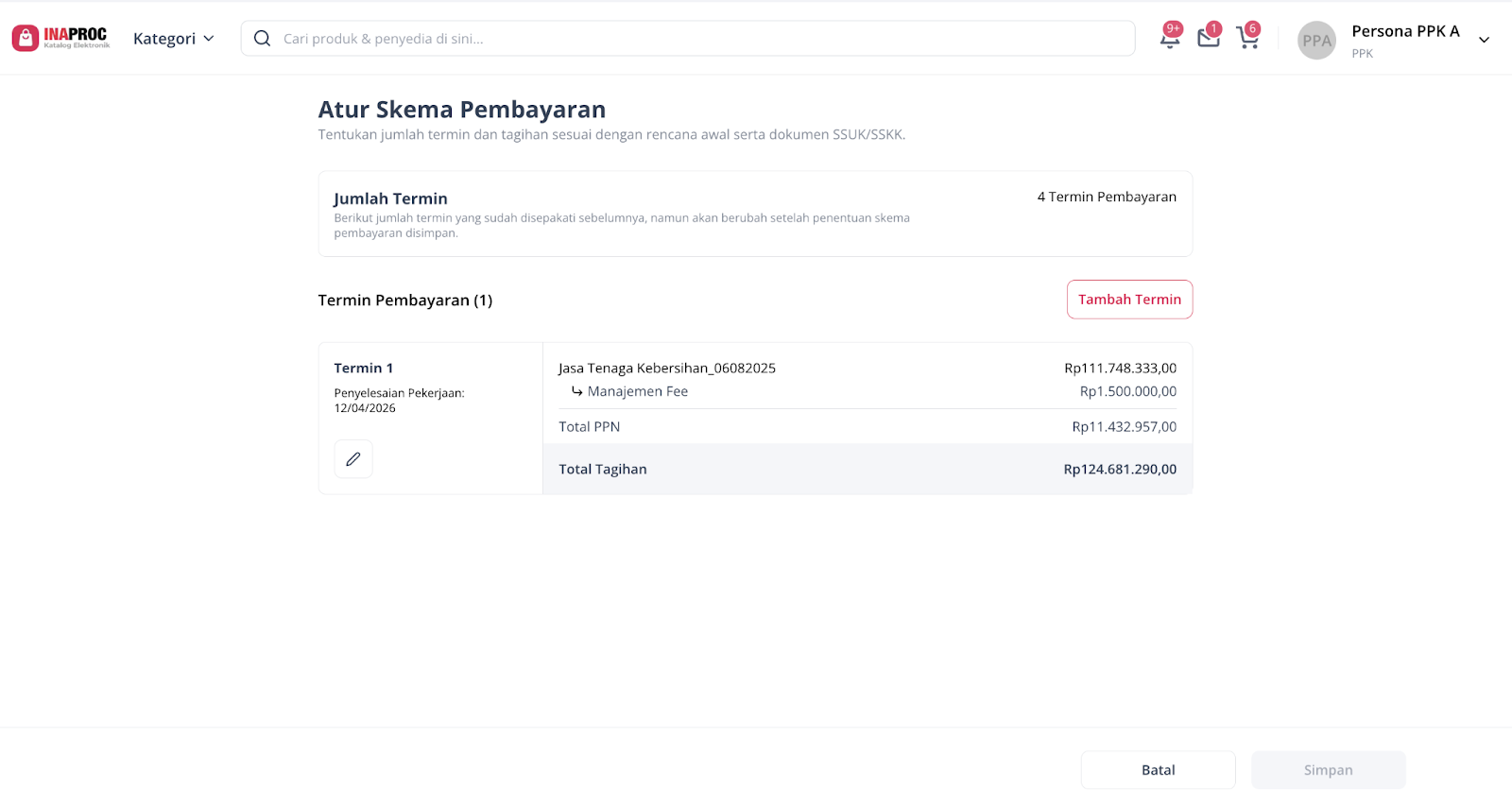Click the Penyelesaian Pekerjaan label

399,393
